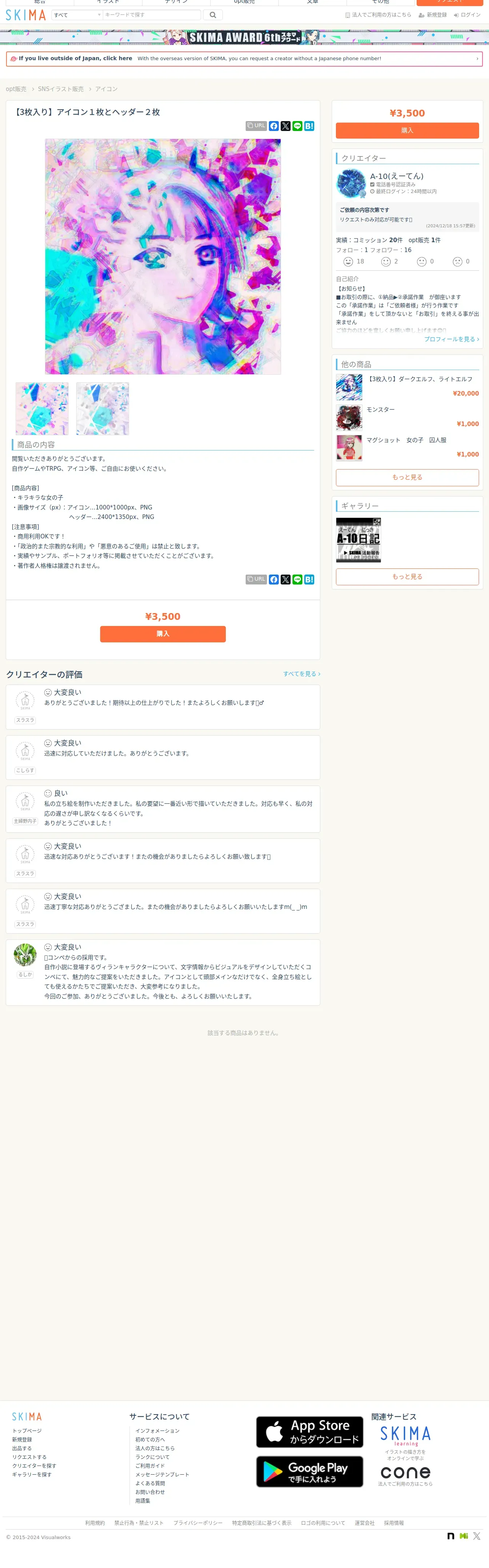This screenshot has width=489, height=1568.
Task: Open creator A-10's avatar image
Action: coord(351,184)
